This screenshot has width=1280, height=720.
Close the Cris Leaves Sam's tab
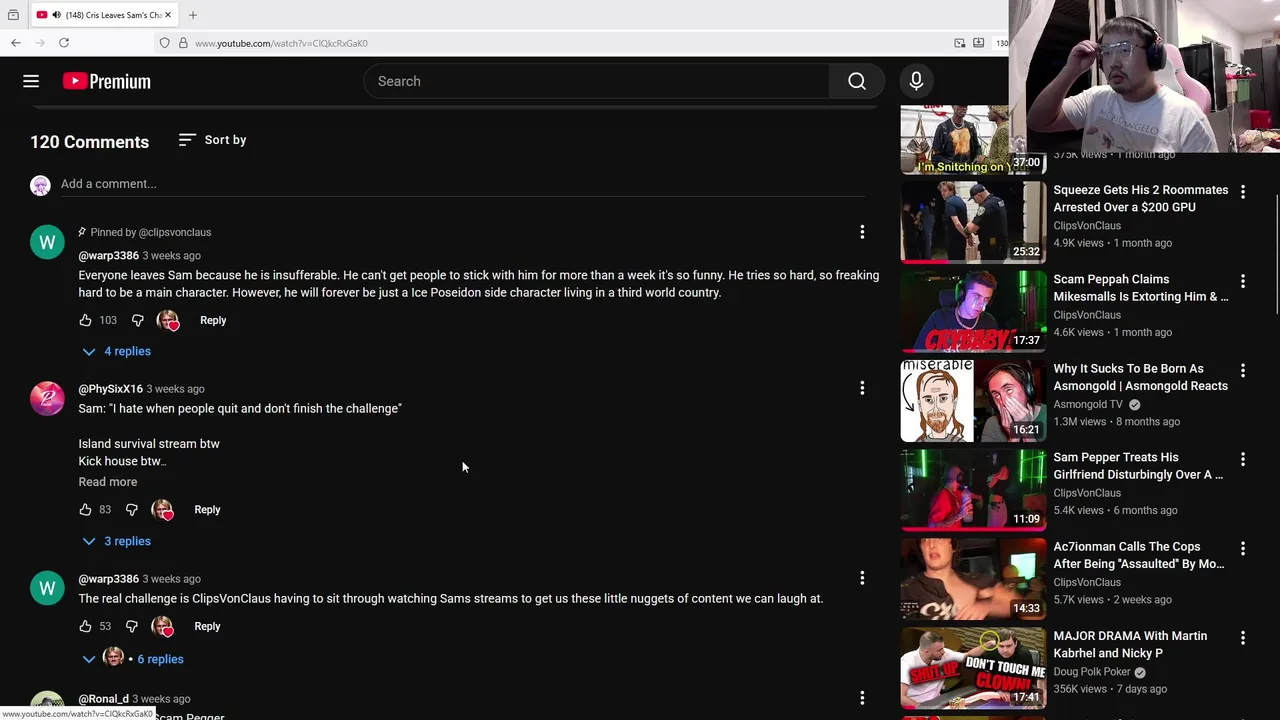pyautogui.click(x=169, y=15)
